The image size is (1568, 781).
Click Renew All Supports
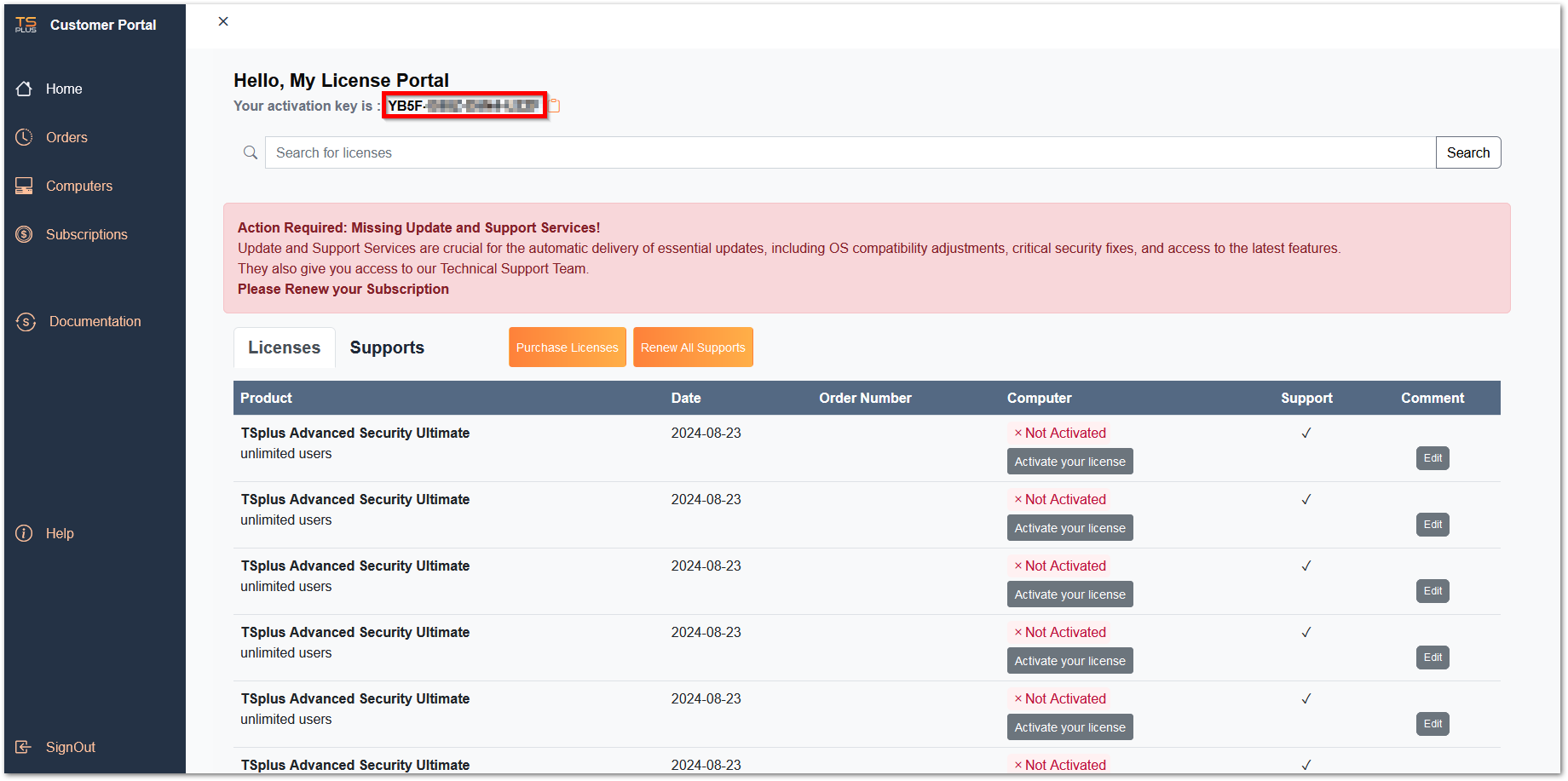(x=692, y=347)
